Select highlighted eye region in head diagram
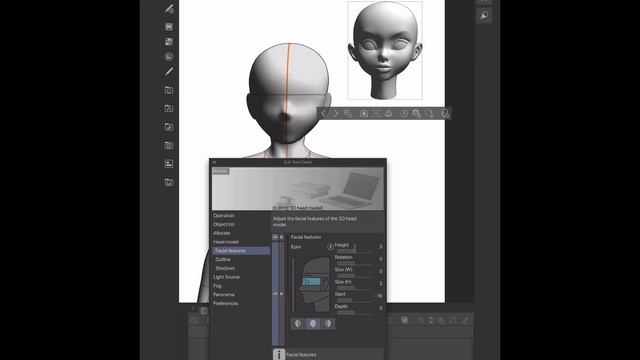The height and width of the screenshot is (360, 640). 312,282
